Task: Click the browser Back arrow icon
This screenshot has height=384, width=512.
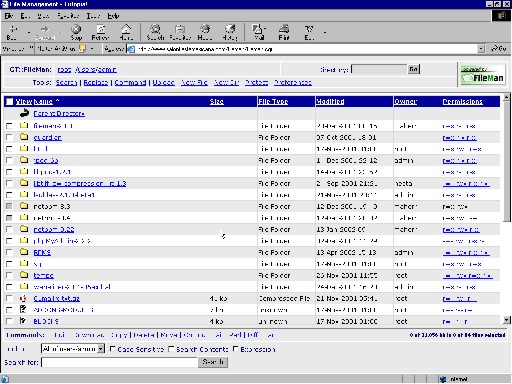Action: click(x=13, y=29)
